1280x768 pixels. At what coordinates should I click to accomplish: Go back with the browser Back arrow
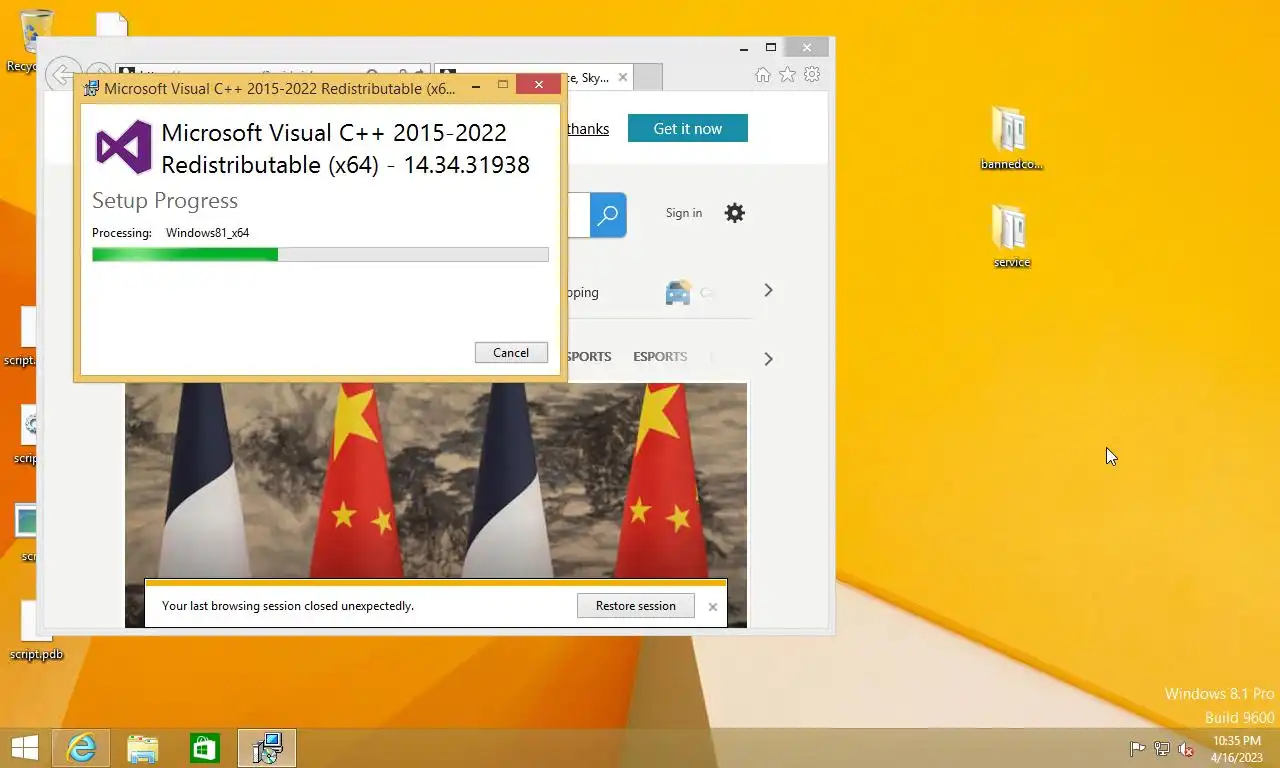tap(62, 74)
